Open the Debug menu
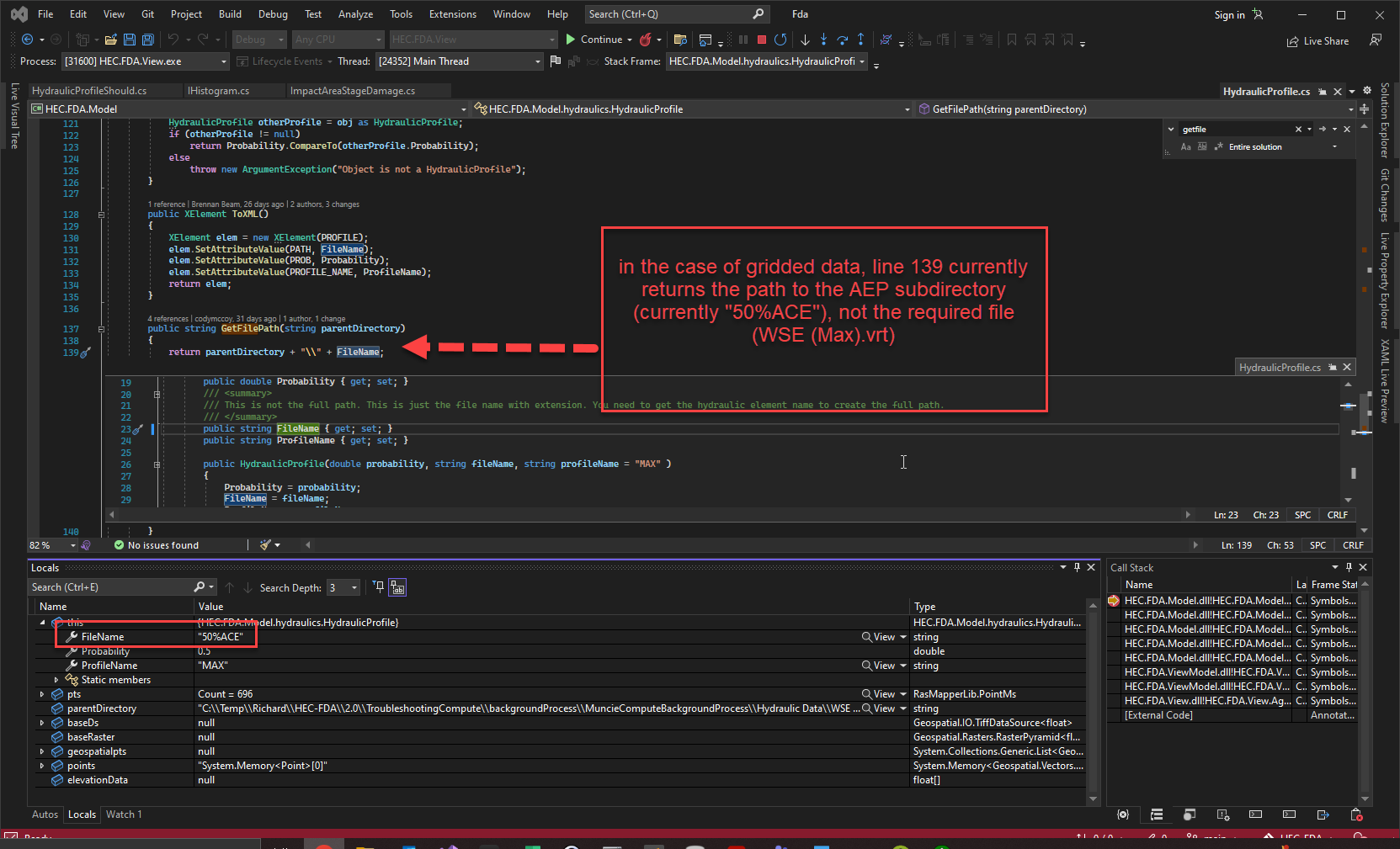 273,13
